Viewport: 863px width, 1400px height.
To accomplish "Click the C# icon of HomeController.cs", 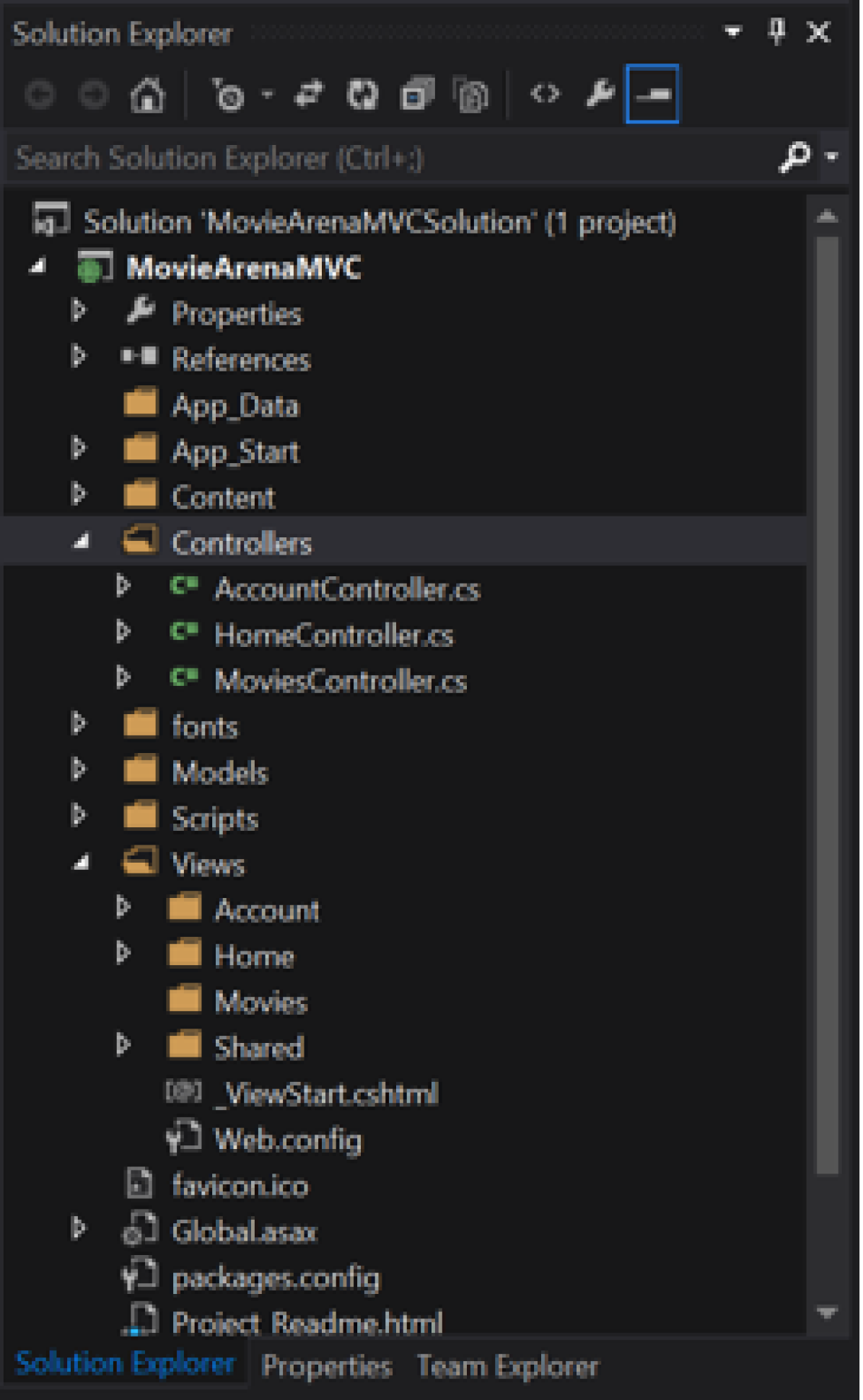I will coord(184,633).
